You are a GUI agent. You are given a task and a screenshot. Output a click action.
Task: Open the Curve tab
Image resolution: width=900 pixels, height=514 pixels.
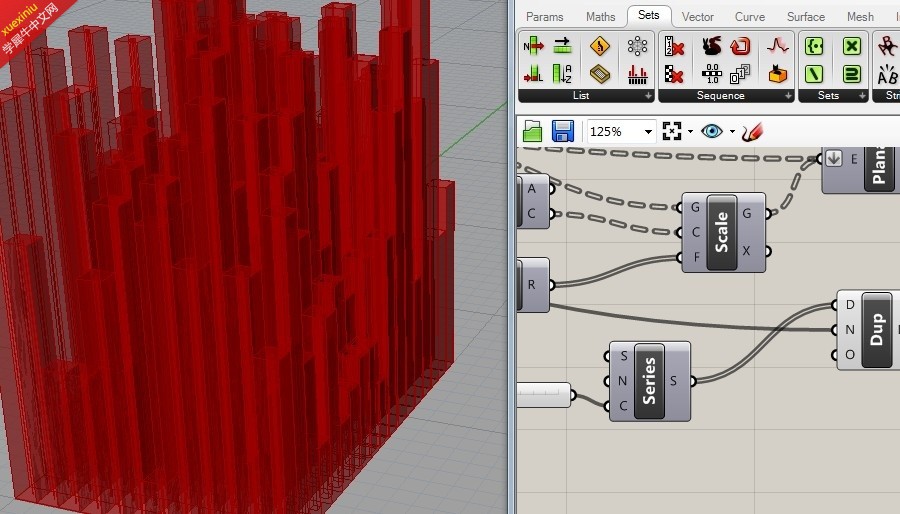pyautogui.click(x=750, y=17)
